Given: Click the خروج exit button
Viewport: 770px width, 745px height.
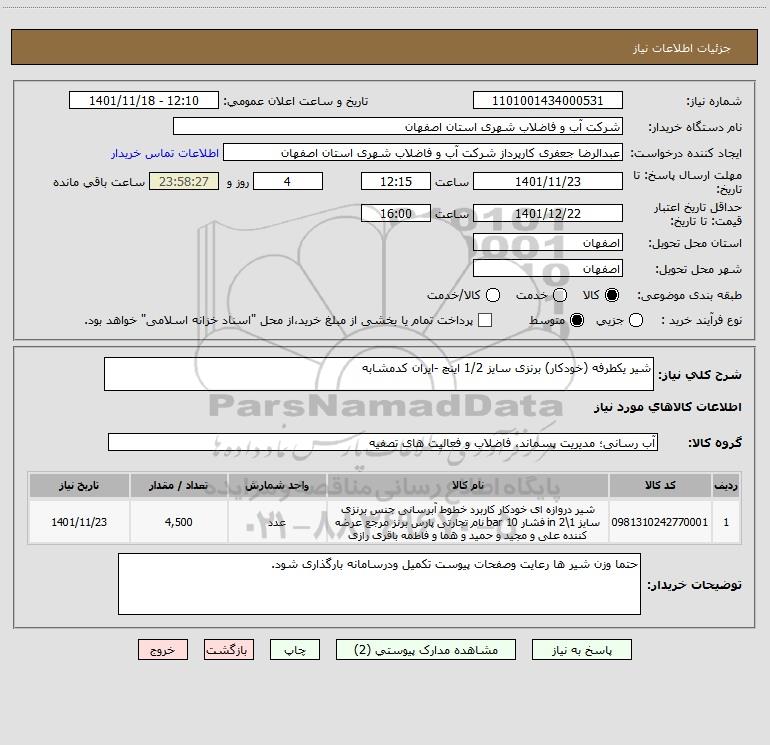Looking at the screenshot, I should 163,650.
